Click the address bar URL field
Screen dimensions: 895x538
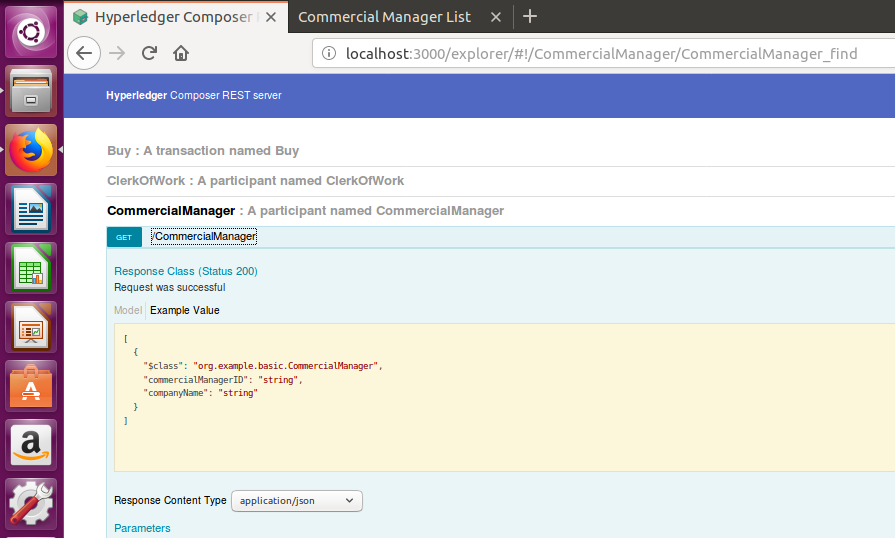[602, 54]
